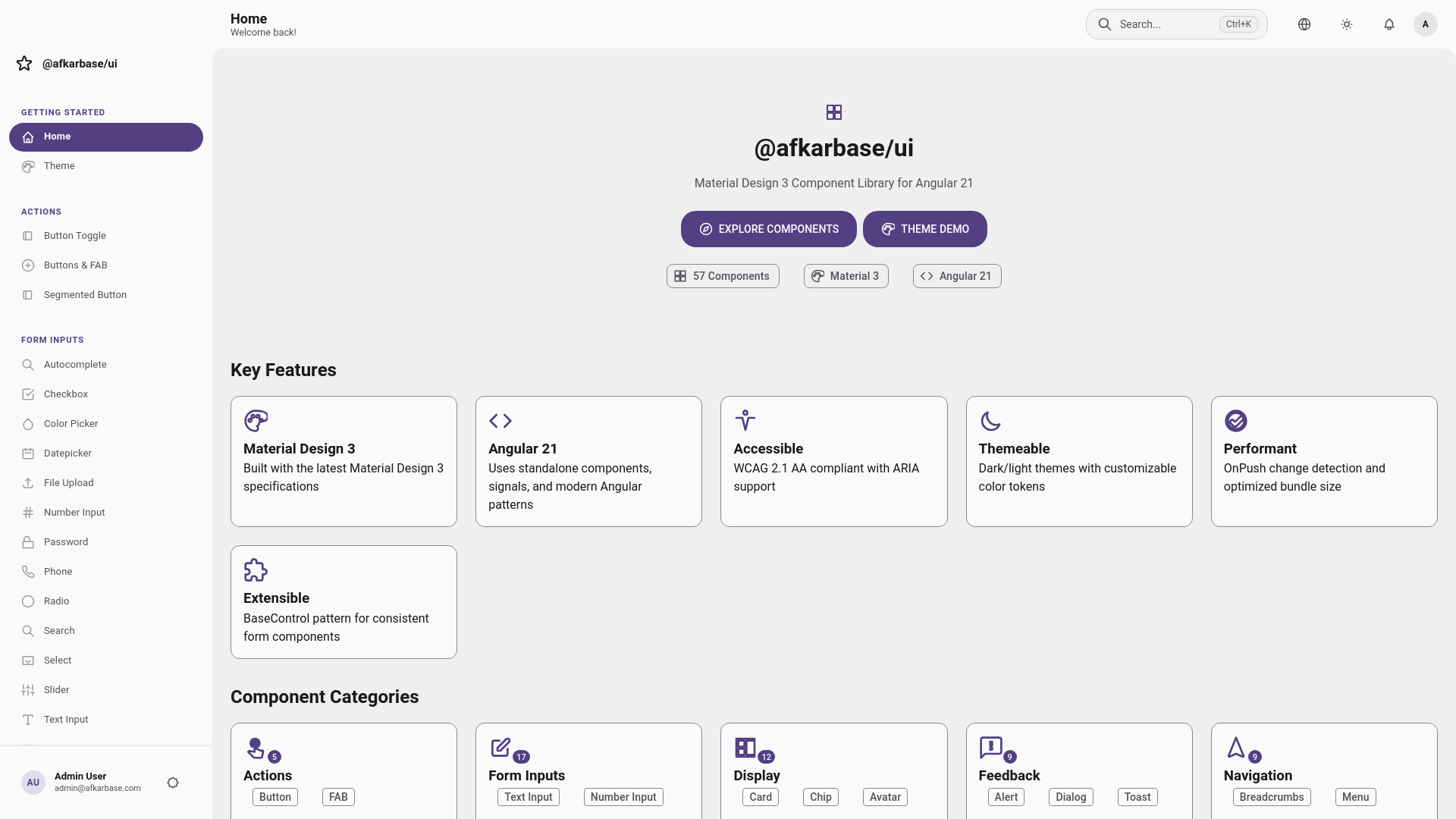Click the Key Features heading
The width and height of the screenshot is (1456, 819).
[284, 370]
